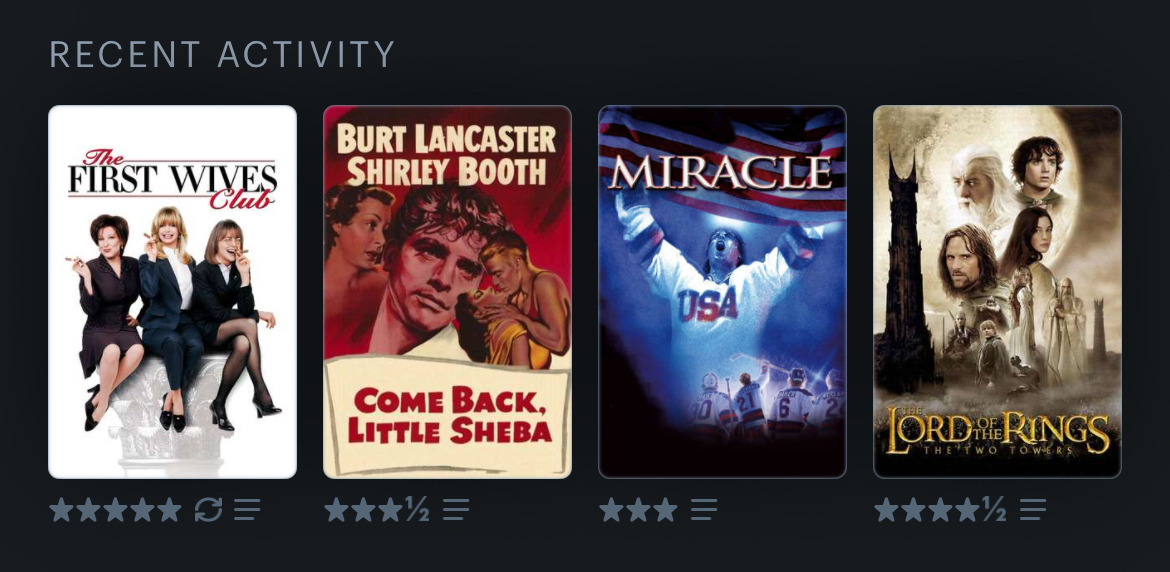Click the Recent Activity heading
Screen dimensions: 1170x572
tap(222, 54)
